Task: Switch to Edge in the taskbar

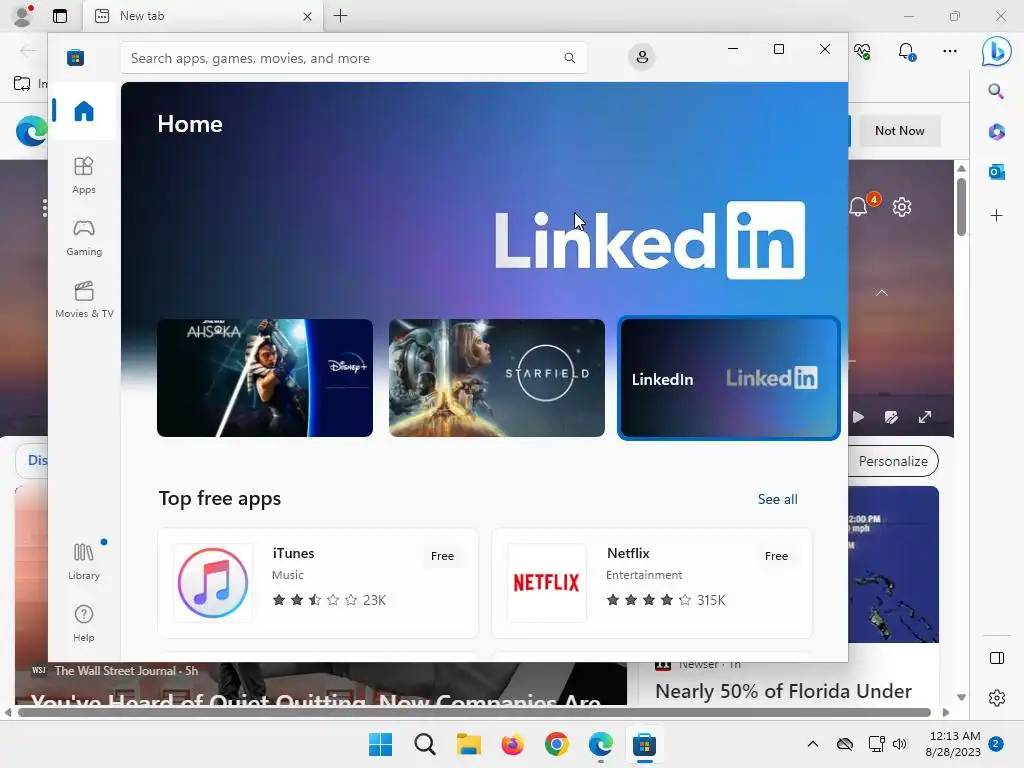Action: (x=600, y=744)
